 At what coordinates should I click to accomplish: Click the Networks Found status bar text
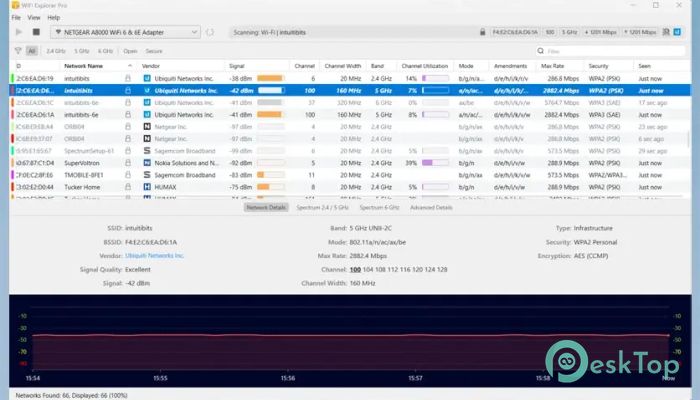click(71, 395)
